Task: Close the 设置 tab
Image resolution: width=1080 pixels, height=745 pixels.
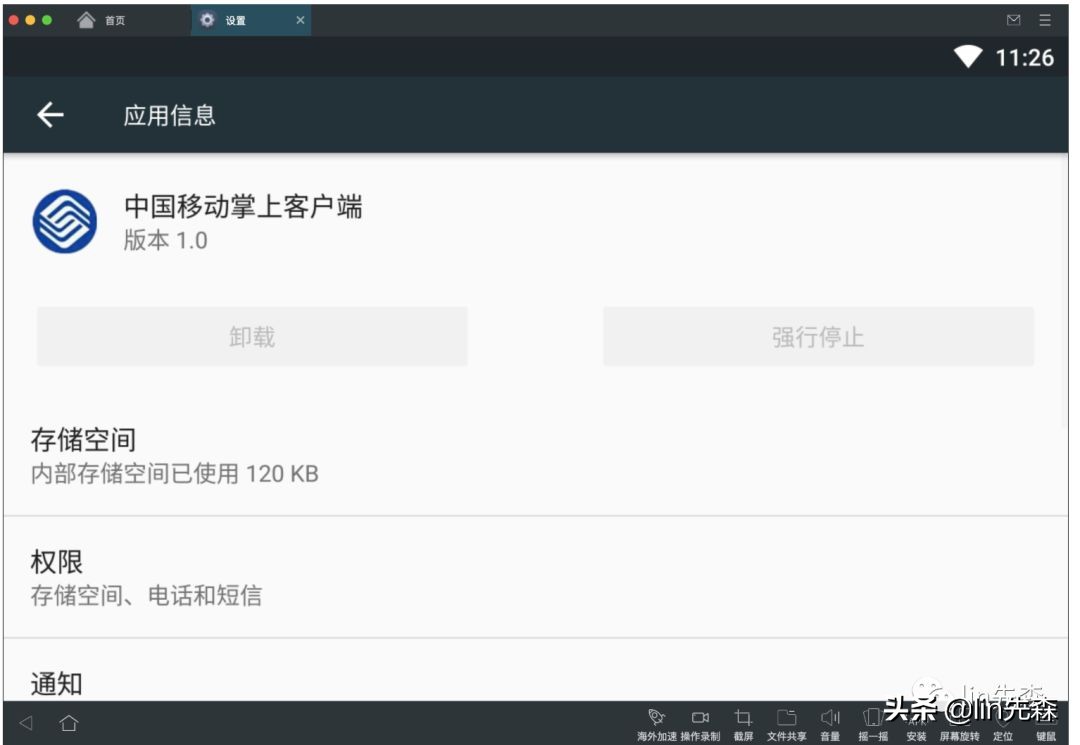Action: tap(300, 20)
